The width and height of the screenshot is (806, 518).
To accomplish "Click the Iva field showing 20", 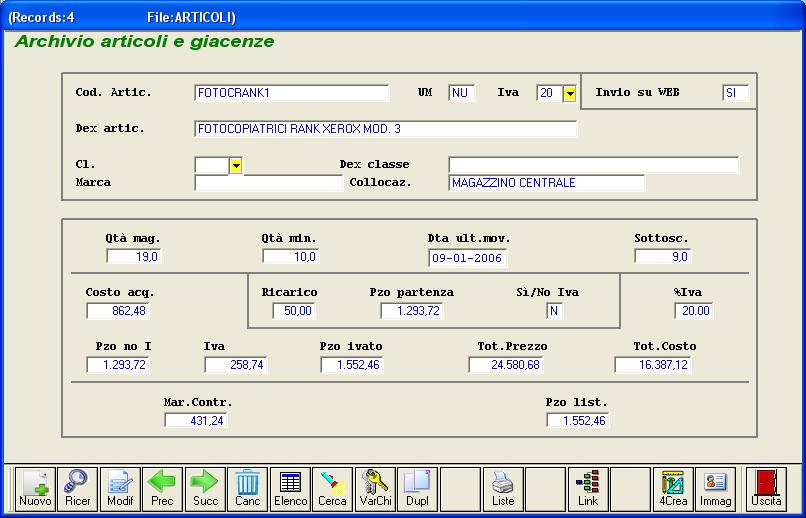I will pos(549,93).
